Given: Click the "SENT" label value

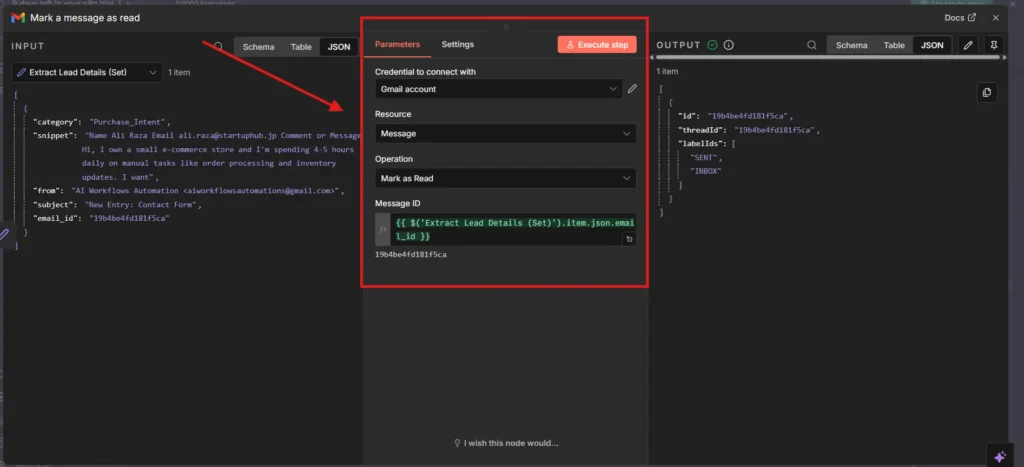Looking at the screenshot, I should [x=703, y=157].
